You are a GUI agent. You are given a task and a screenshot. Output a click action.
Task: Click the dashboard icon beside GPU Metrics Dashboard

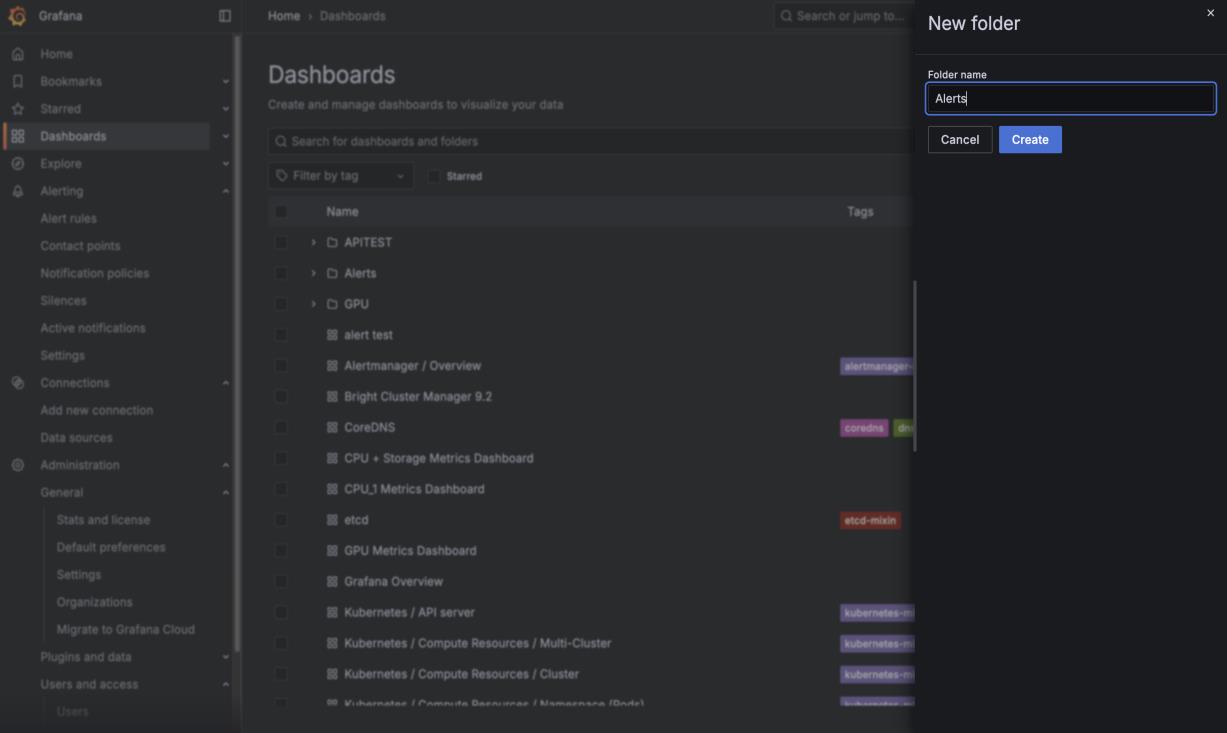332,551
